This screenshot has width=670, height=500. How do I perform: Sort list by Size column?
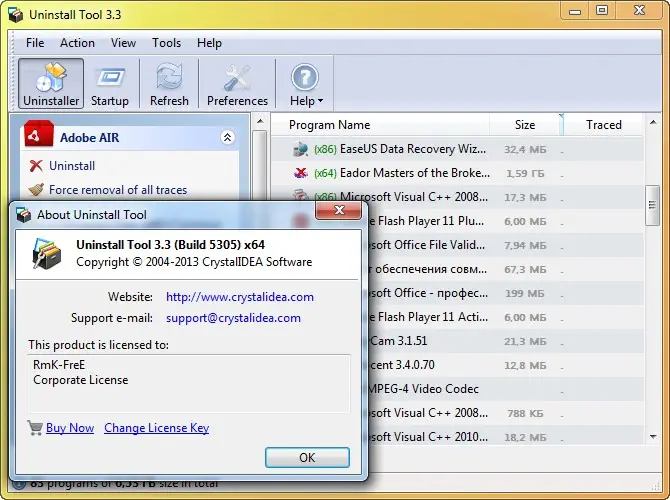pos(525,125)
